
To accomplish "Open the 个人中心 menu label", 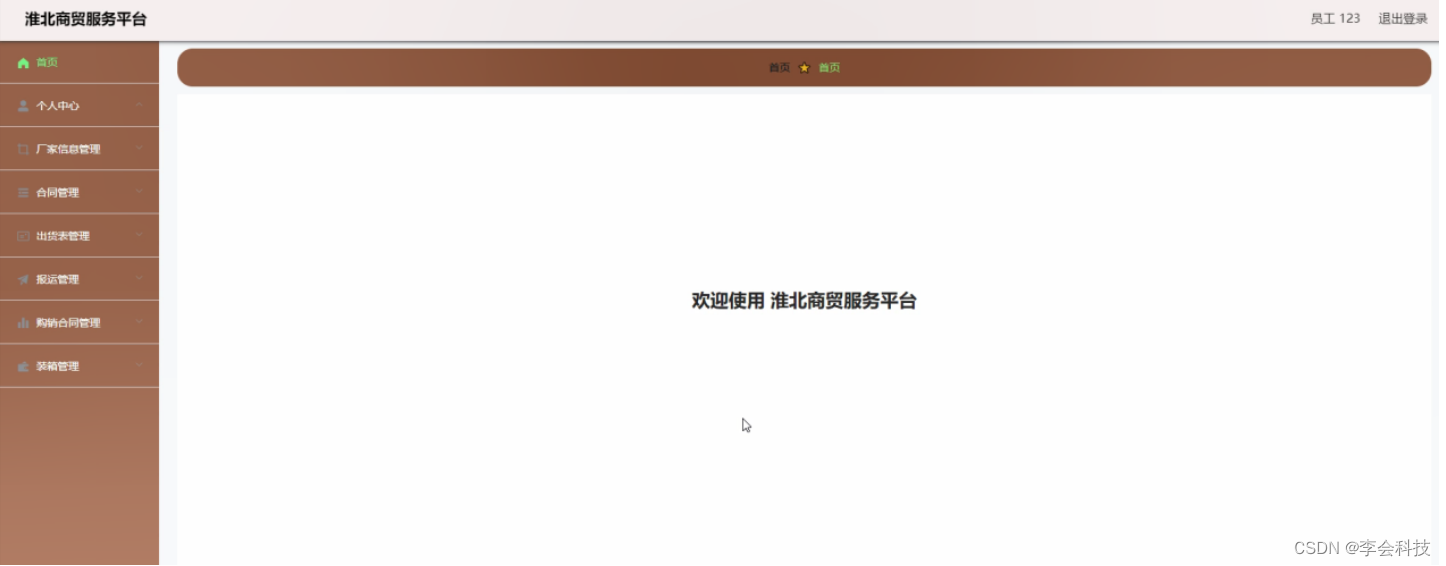I will coord(58,106).
